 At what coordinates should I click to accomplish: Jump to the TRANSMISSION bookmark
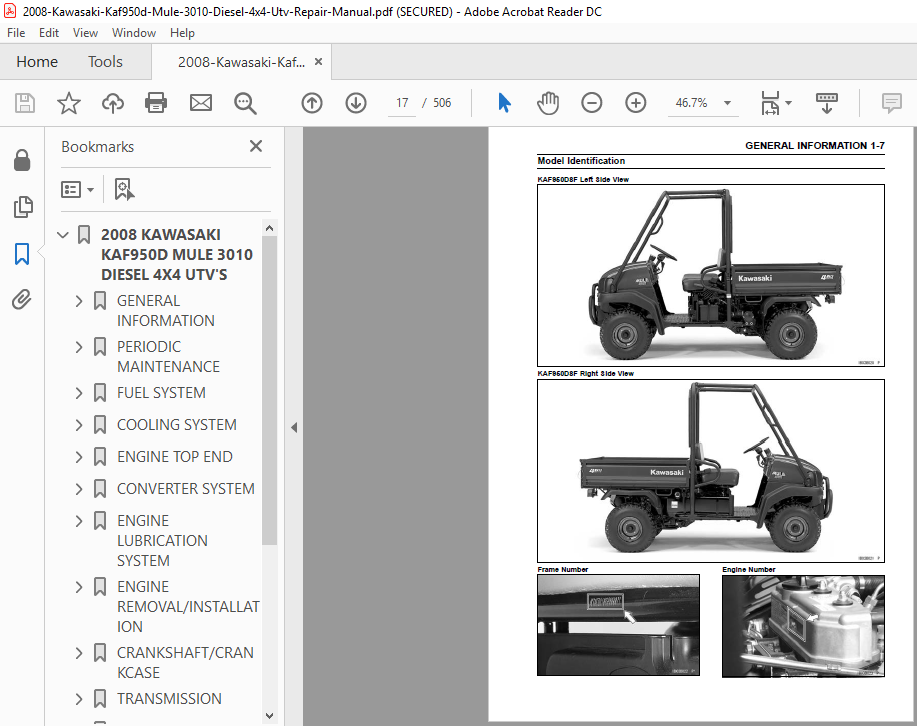click(x=169, y=699)
